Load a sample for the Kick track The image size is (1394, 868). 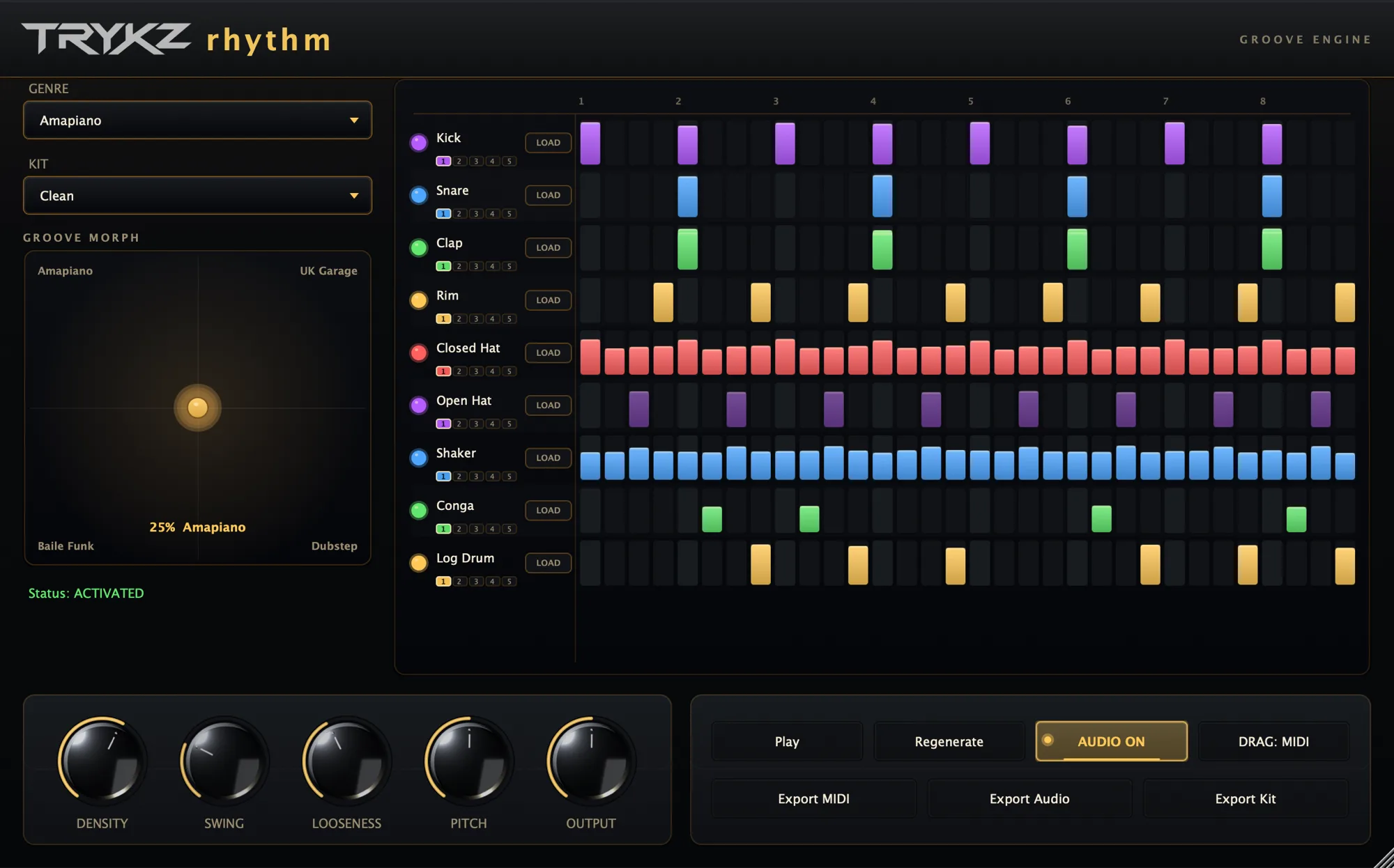(x=548, y=143)
